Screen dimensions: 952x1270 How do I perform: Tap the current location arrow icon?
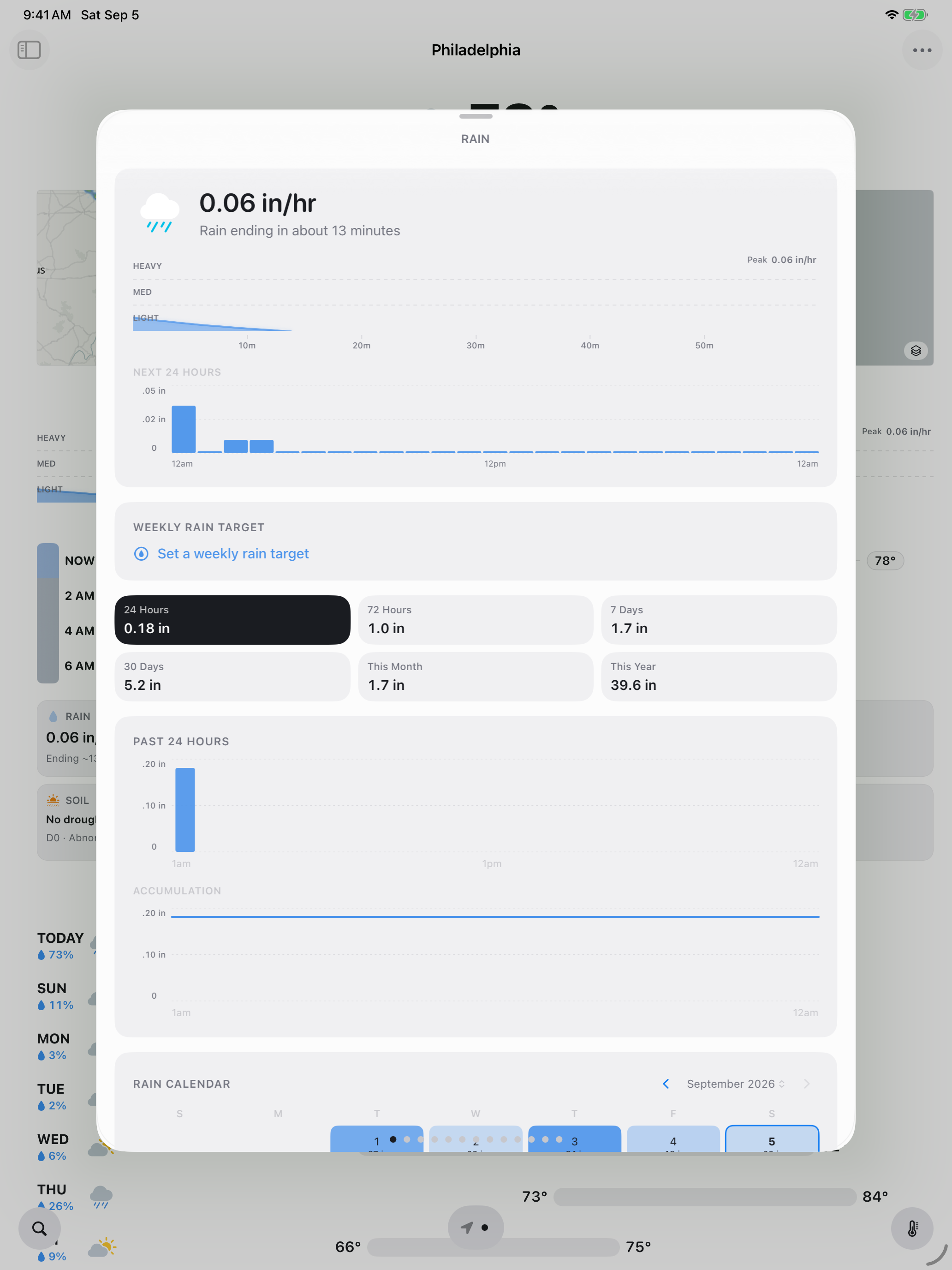click(467, 1228)
